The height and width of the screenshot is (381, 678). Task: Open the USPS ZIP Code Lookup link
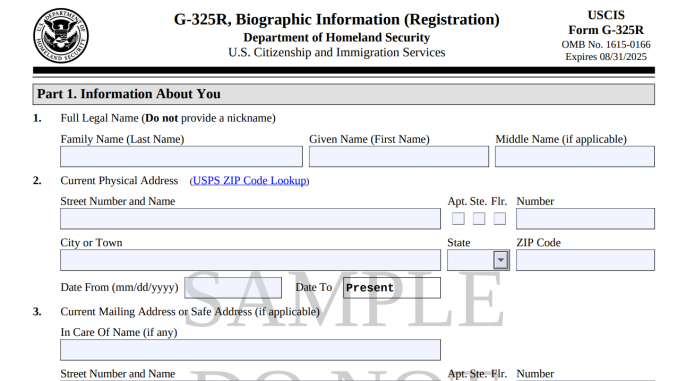pyautogui.click(x=249, y=180)
